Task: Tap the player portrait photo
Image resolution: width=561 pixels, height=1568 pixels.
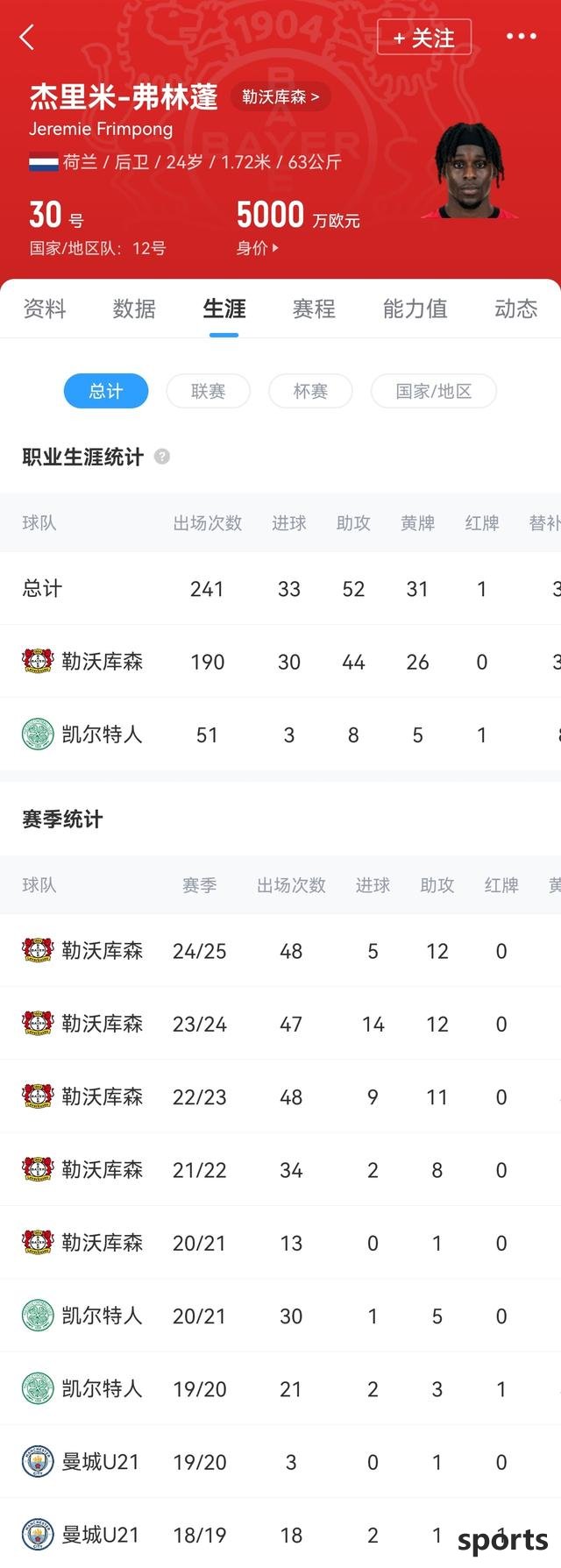Action: (x=470, y=171)
